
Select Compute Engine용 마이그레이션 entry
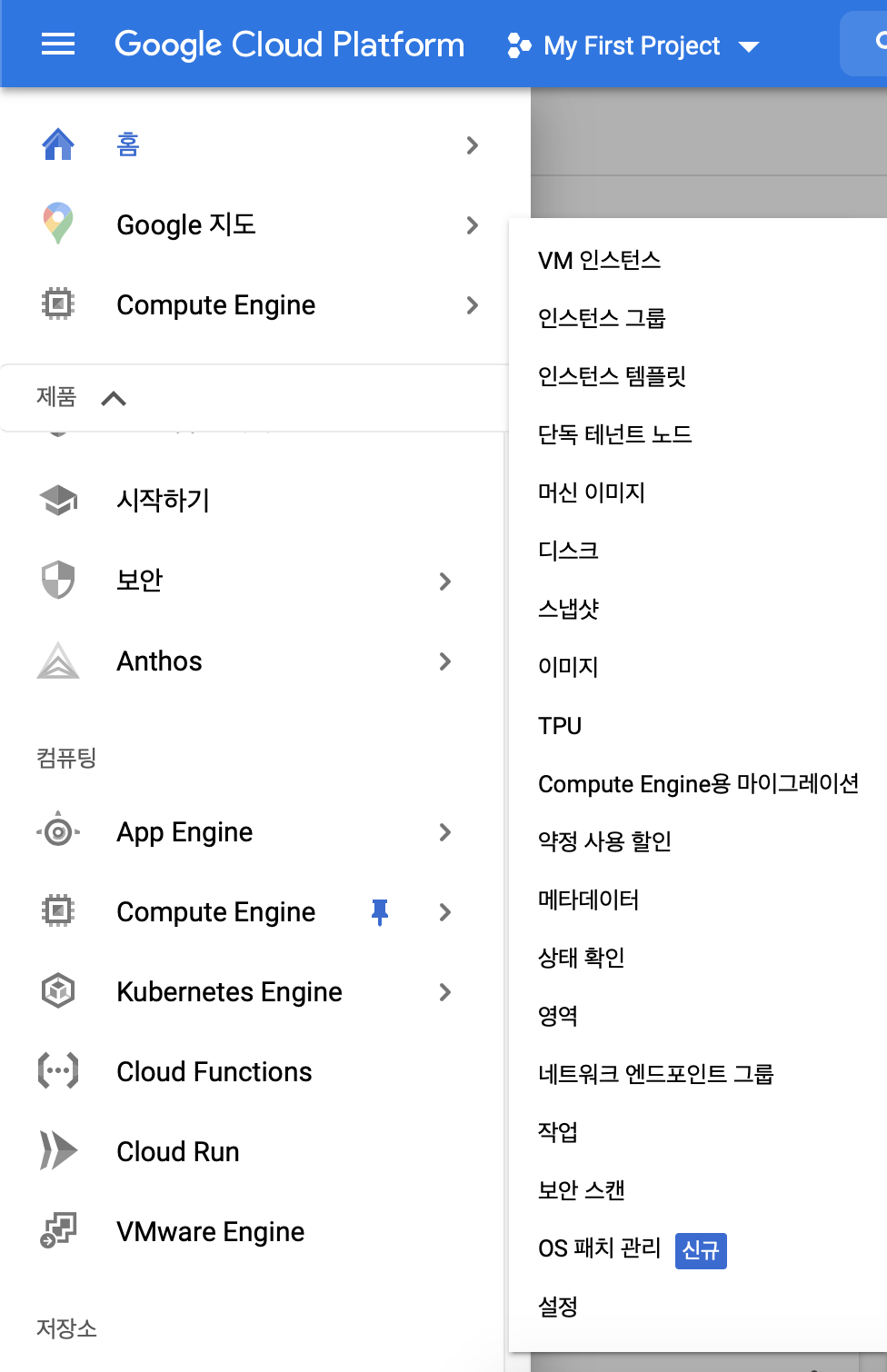[698, 784]
